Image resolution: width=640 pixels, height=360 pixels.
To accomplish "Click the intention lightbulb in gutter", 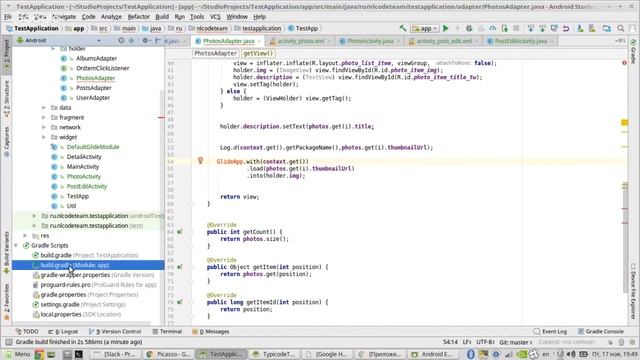I will [x=200, y=160].
